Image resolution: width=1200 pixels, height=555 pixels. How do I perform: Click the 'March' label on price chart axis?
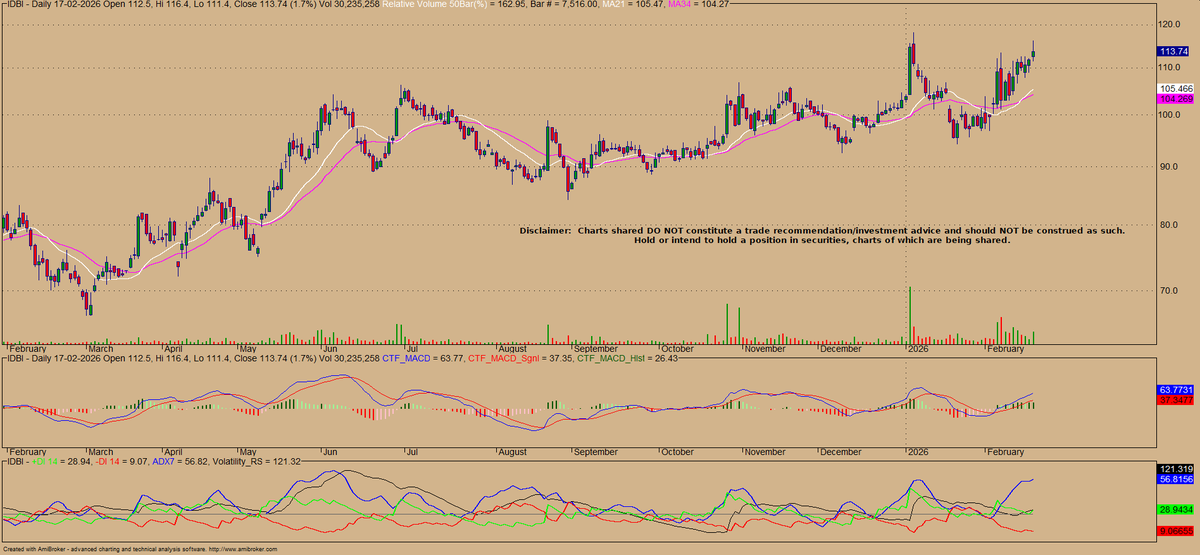click(101, 349)
